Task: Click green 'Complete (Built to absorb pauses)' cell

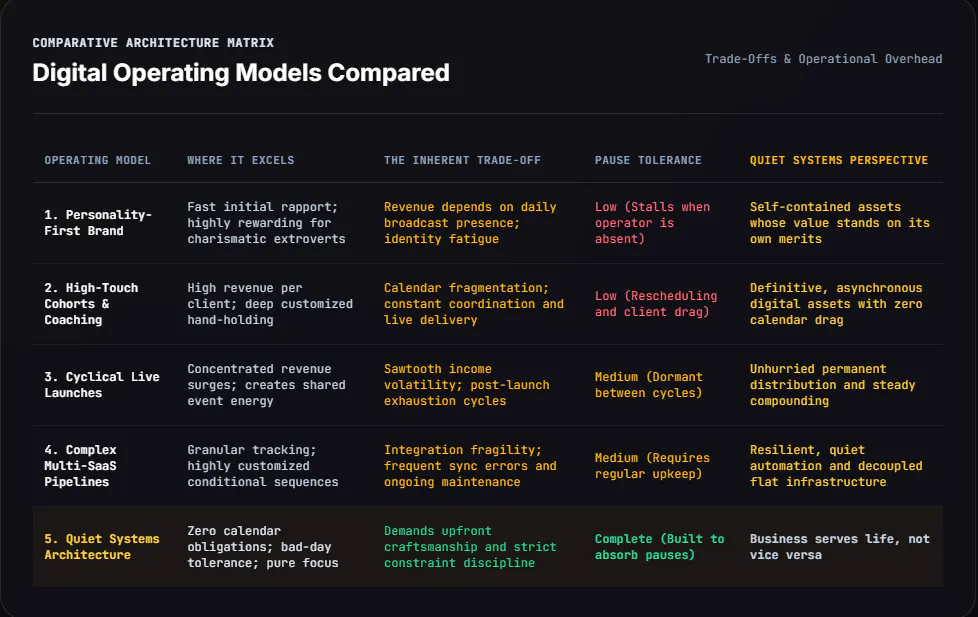Action: [659, 547]
